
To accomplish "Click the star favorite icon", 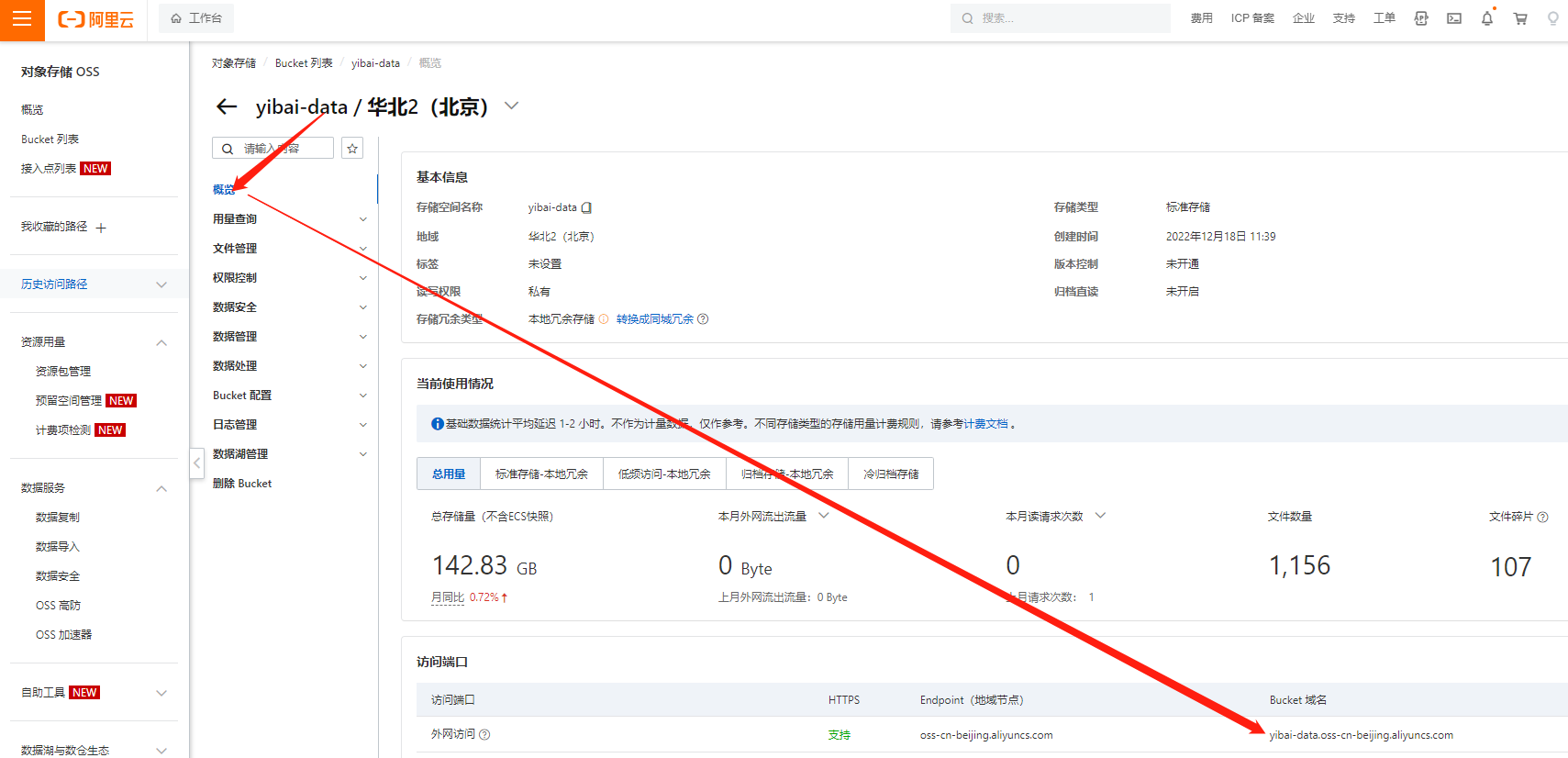I will 352,149.
